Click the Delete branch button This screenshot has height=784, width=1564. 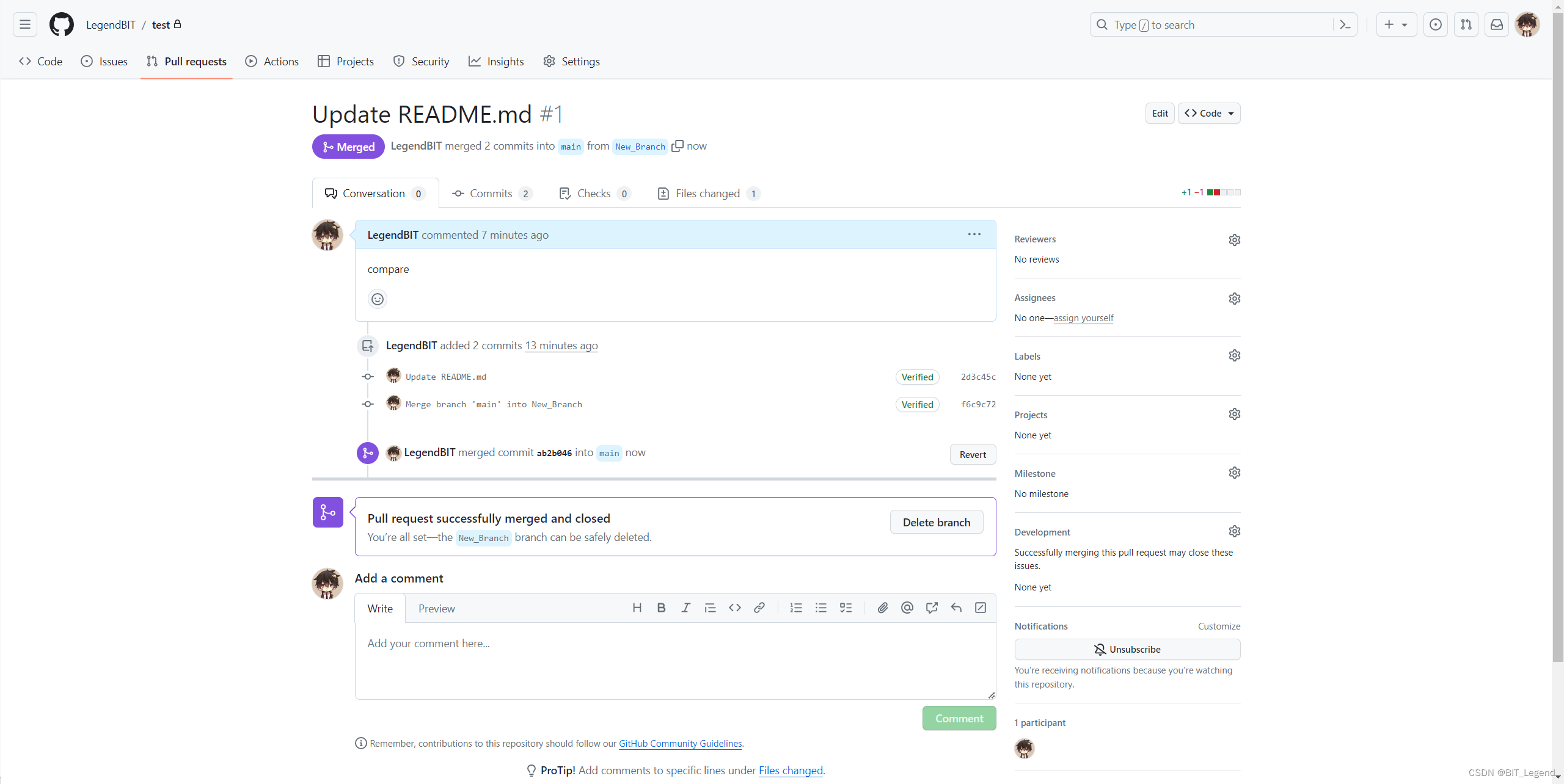click(937, 523)
